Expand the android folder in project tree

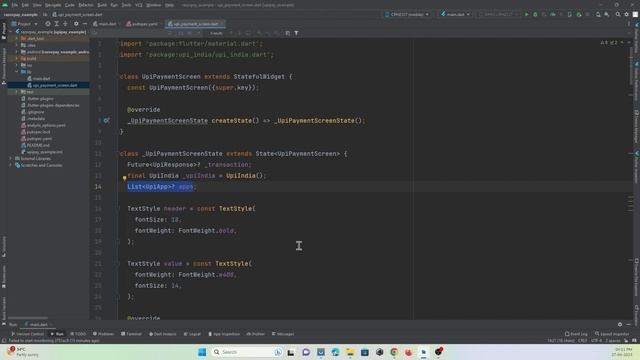click(17, 52)
